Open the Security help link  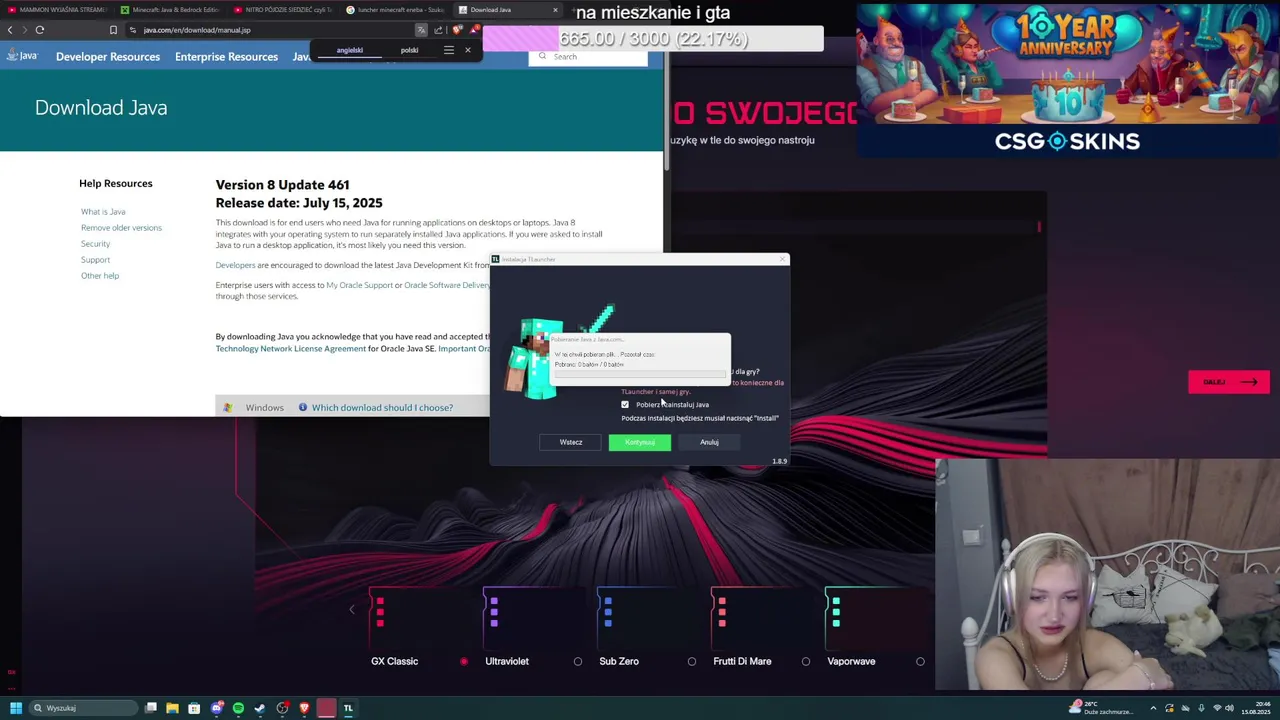click(x=95, y=244)
